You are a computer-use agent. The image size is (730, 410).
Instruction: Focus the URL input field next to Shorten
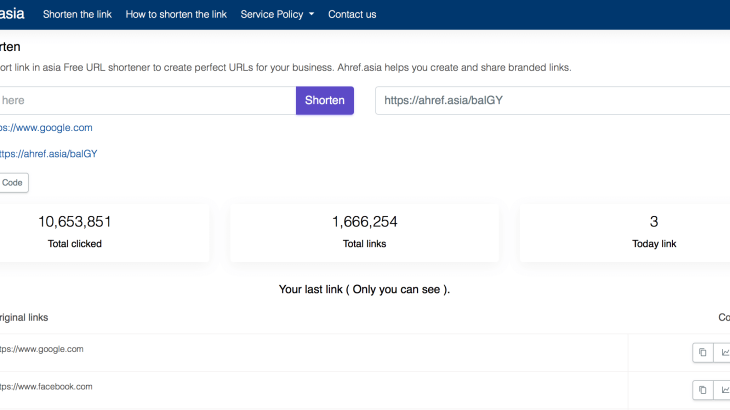(x=147, y=100)
